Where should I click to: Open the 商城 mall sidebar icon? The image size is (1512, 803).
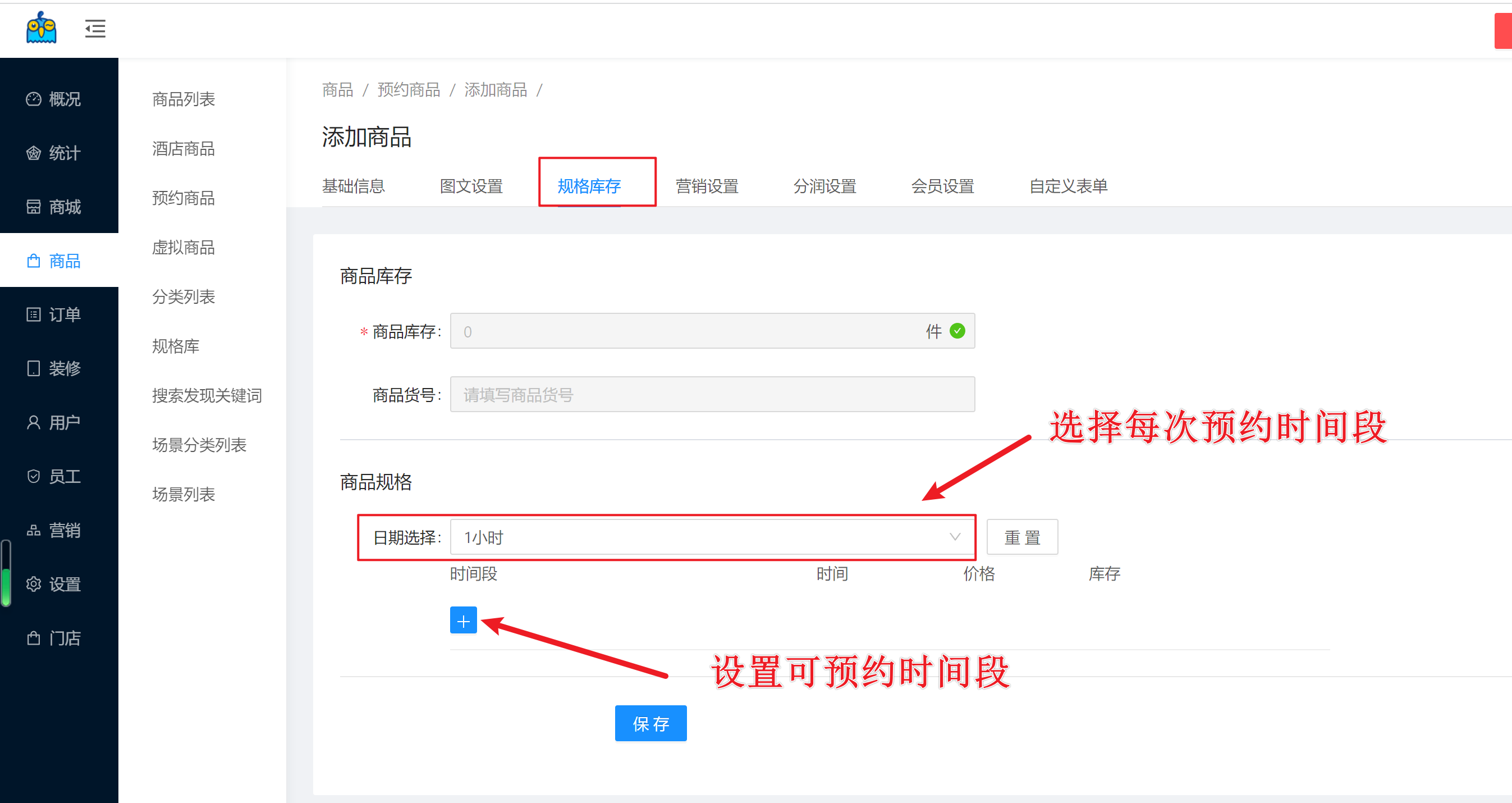(x=34, y=207)
